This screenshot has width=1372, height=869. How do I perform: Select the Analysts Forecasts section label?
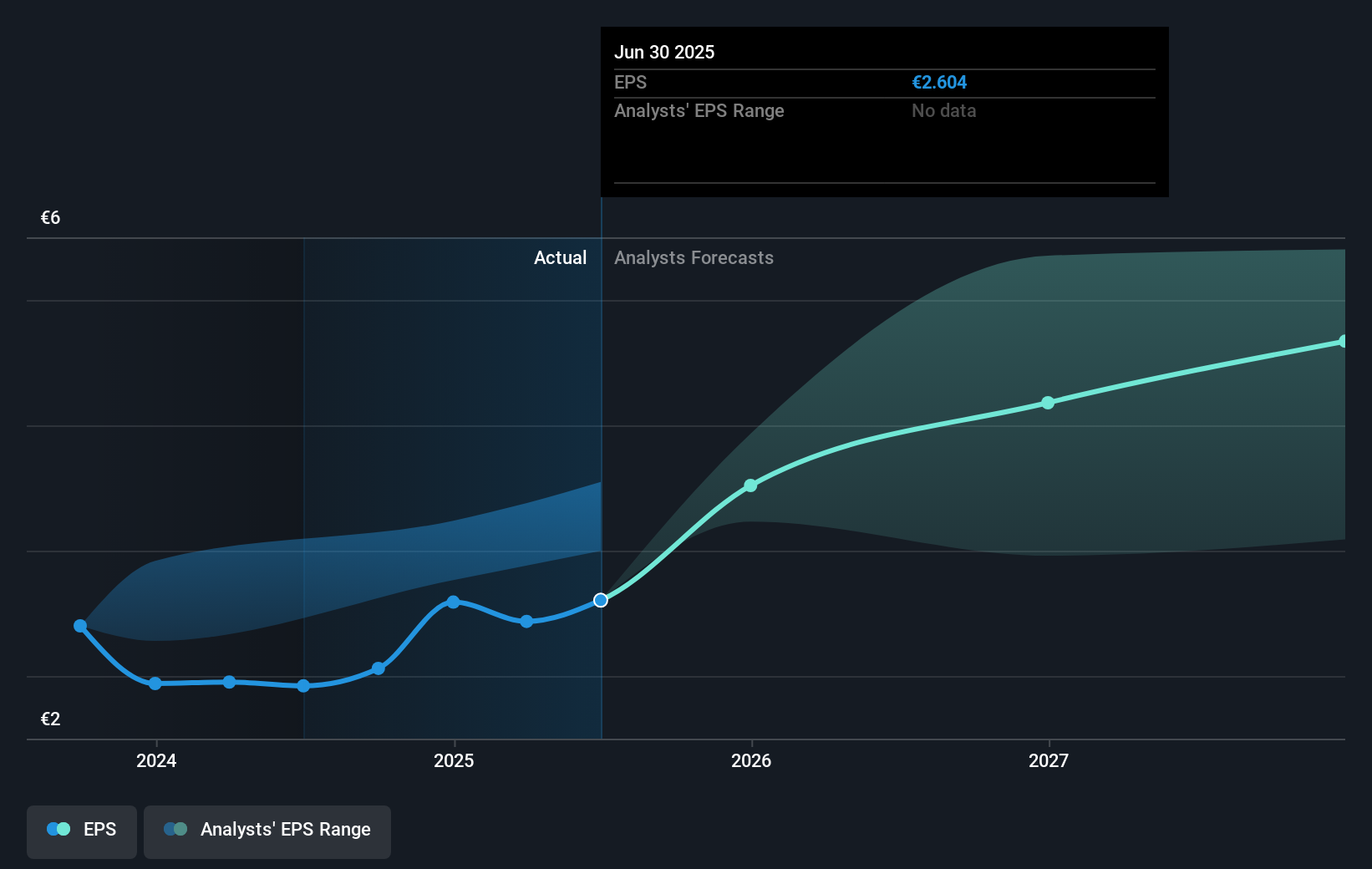[x=694, y=257]
